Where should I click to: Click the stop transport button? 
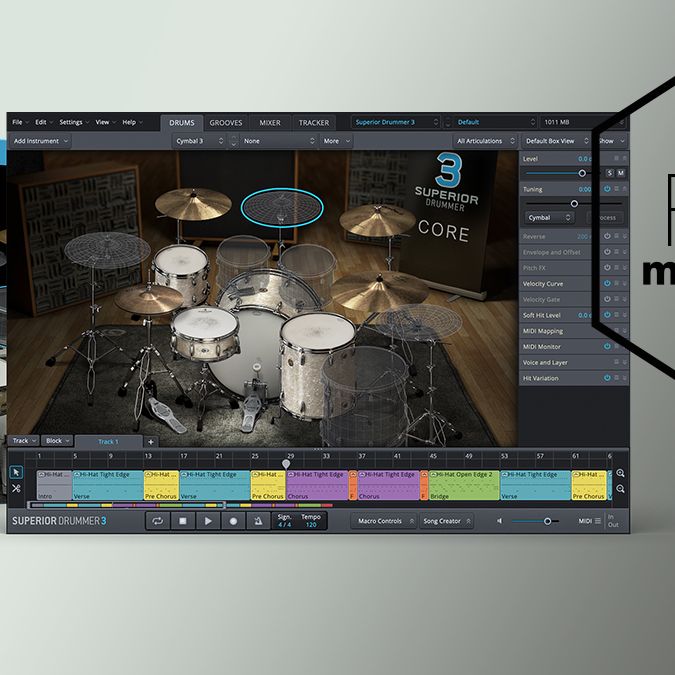[183, 521]
